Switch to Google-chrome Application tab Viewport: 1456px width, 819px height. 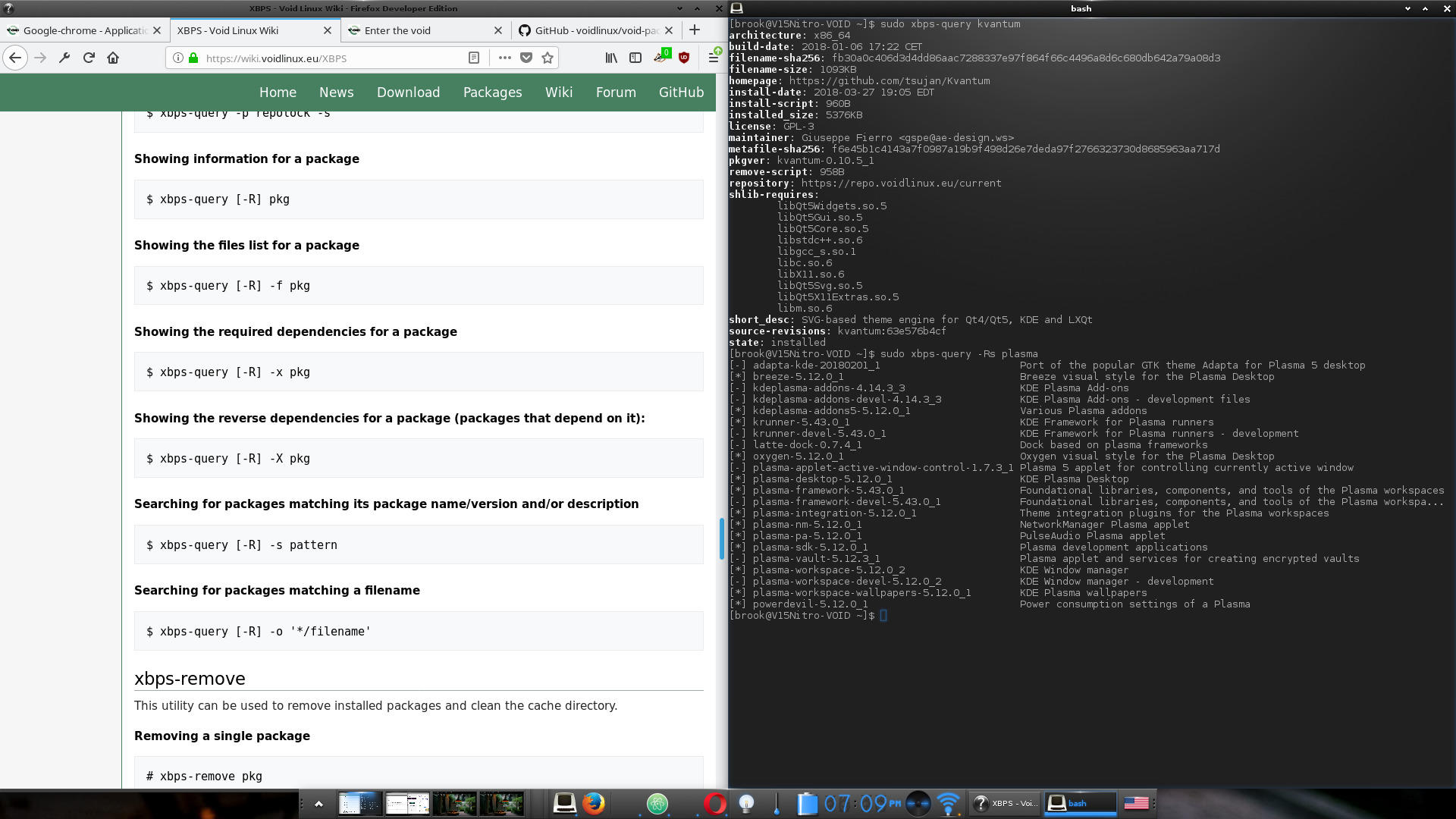coord(84,30)
